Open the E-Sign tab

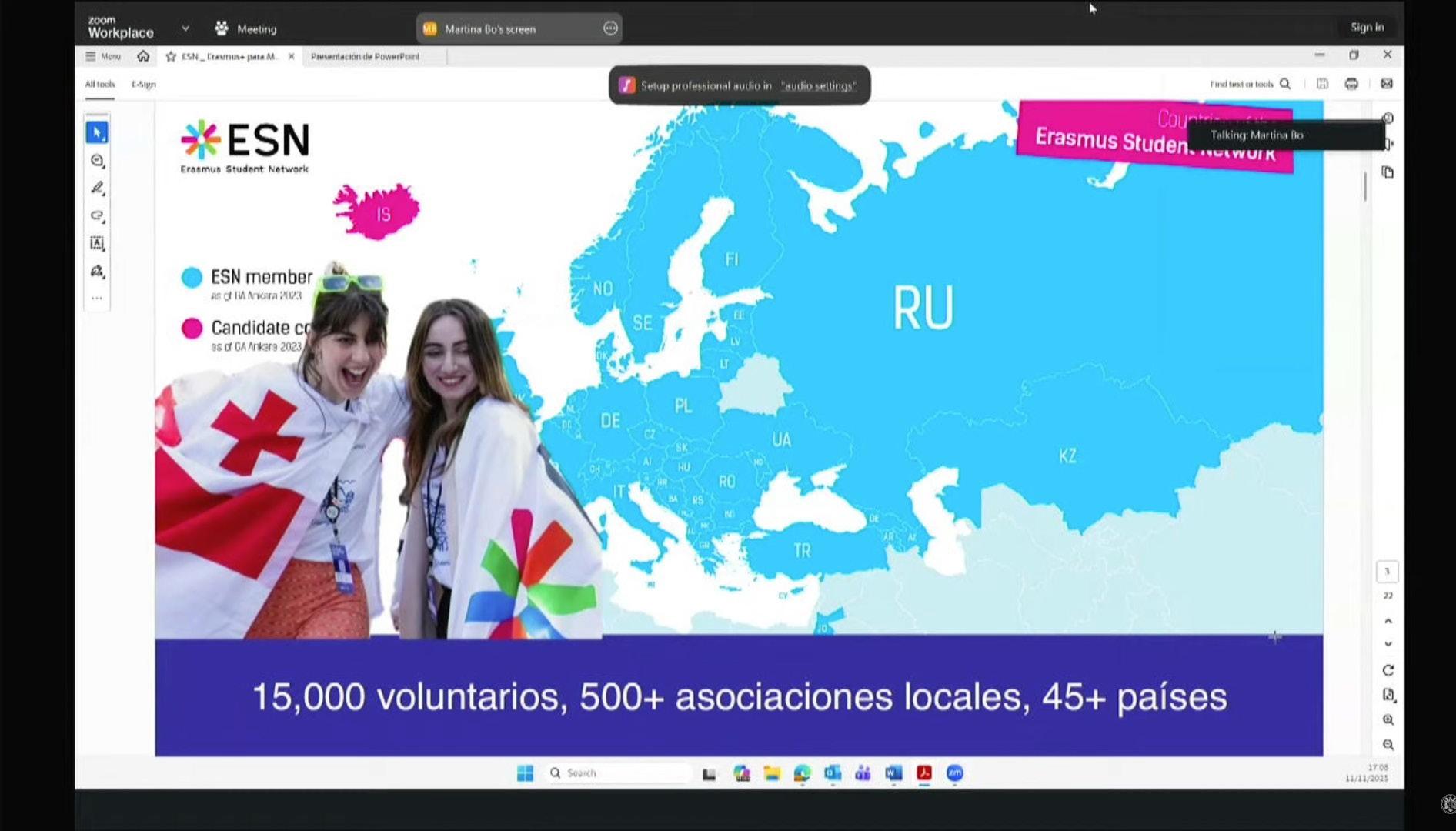tap(143, 84)
